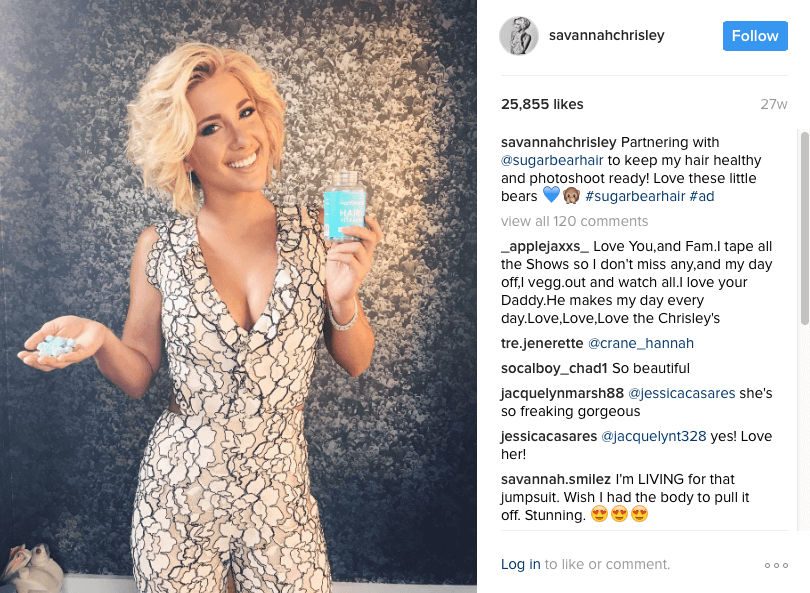
Task: Select the #ad hashtag
Action: pos(702,196)
